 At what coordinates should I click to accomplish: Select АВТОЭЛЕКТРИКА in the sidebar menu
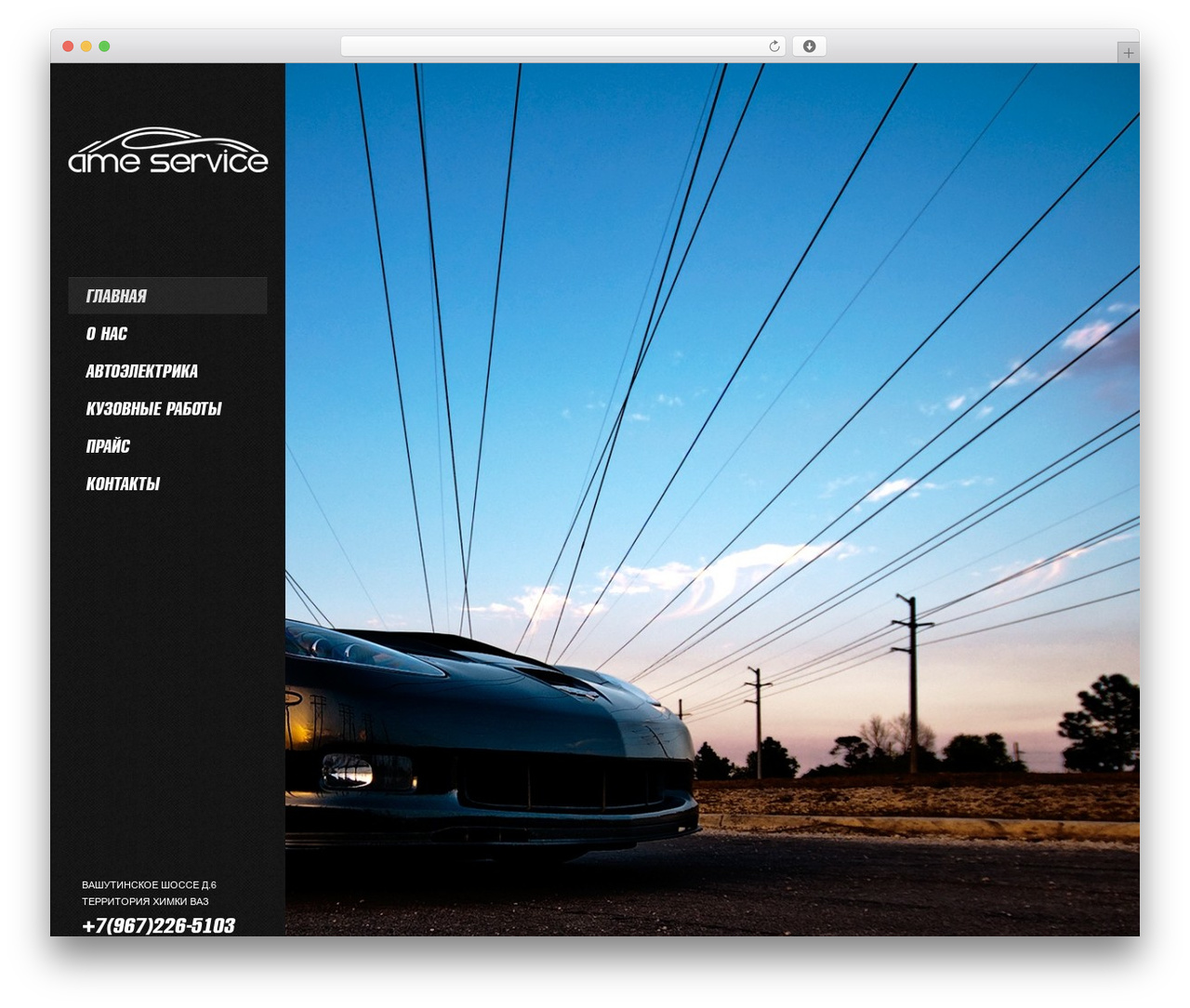point(141,371)
